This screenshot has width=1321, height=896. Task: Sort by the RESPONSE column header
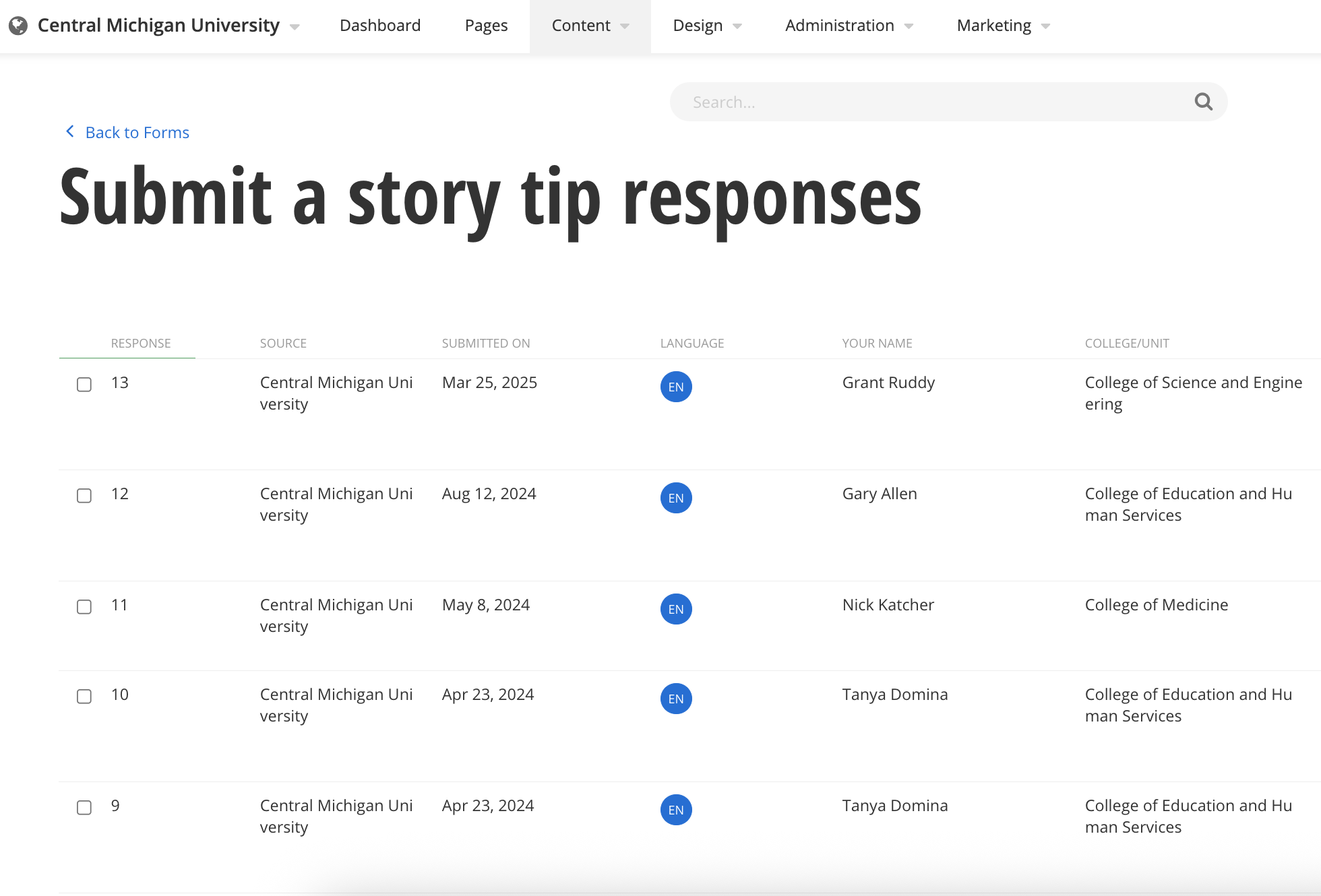point(141,343)
